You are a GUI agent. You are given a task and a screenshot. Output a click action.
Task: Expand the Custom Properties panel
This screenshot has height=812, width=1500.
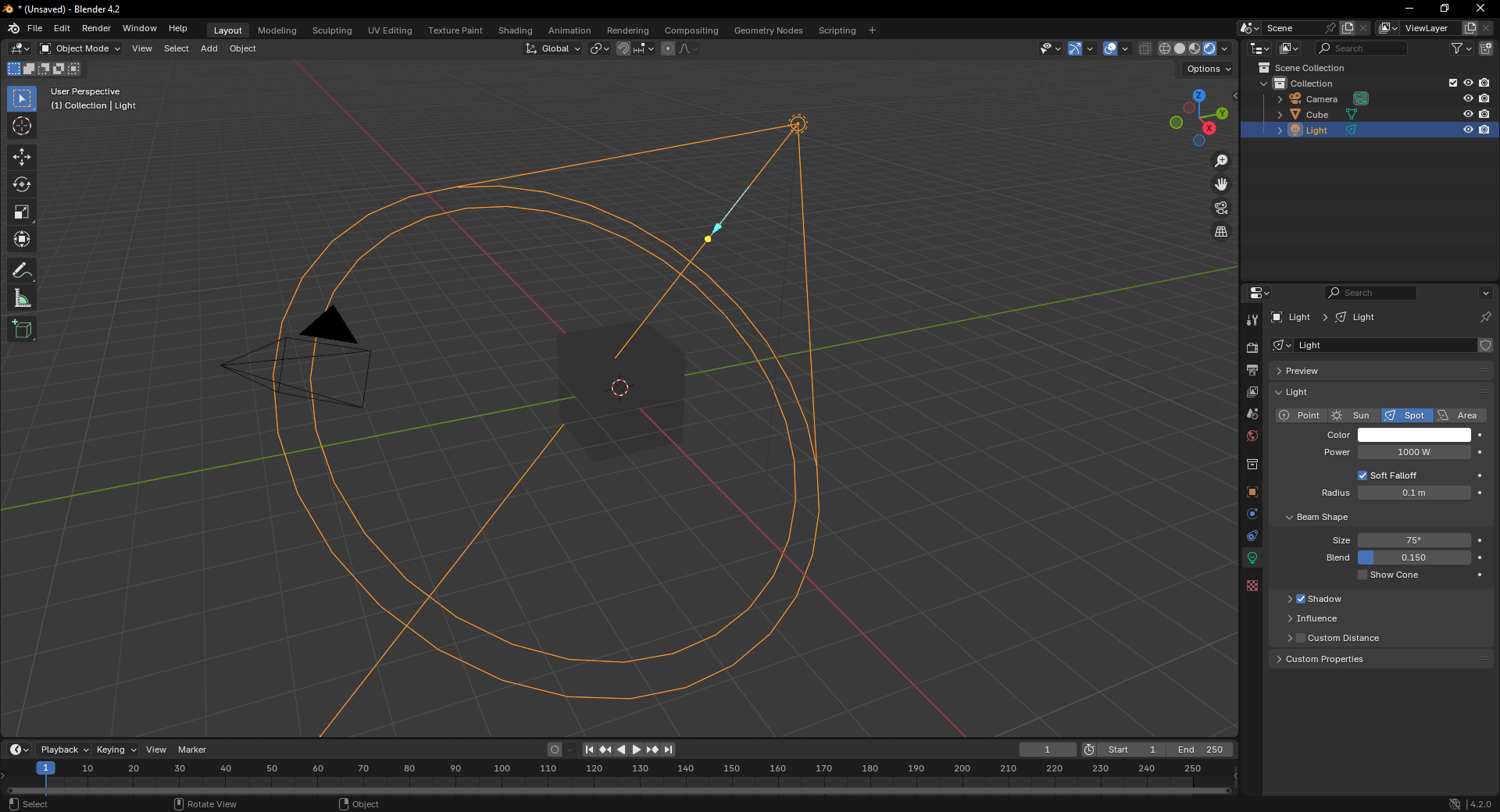(x=1324, y=659)
